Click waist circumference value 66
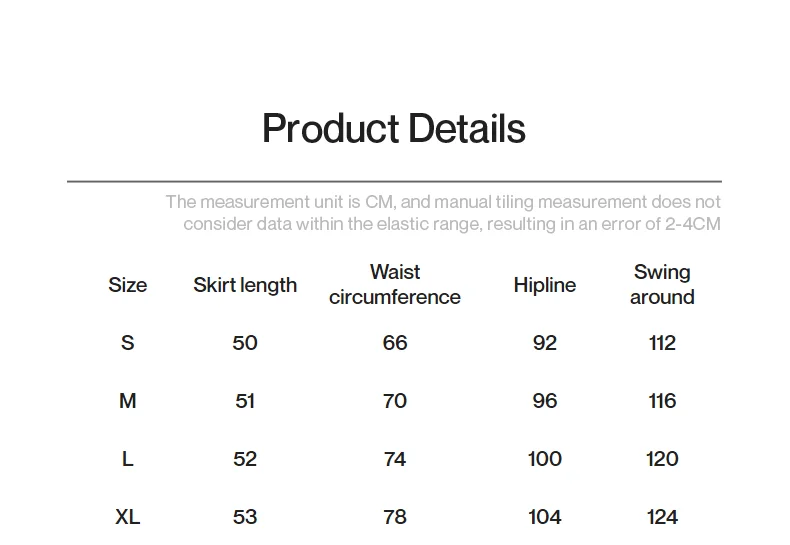This screenshot has height=545, width=790. 395,343
